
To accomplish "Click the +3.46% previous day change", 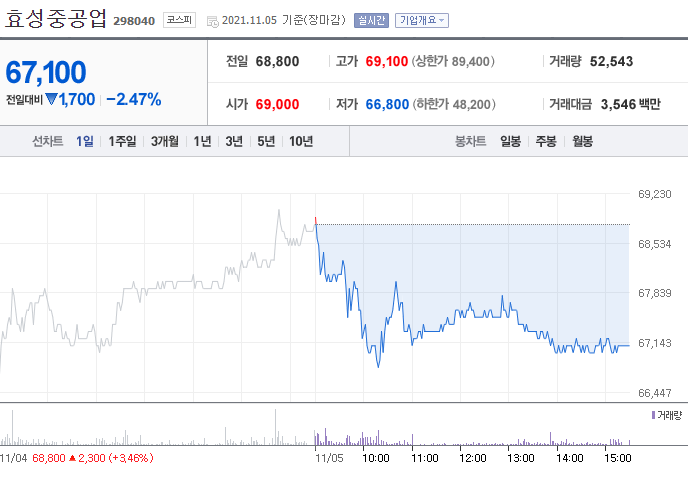I will click(x=131, y=458).
